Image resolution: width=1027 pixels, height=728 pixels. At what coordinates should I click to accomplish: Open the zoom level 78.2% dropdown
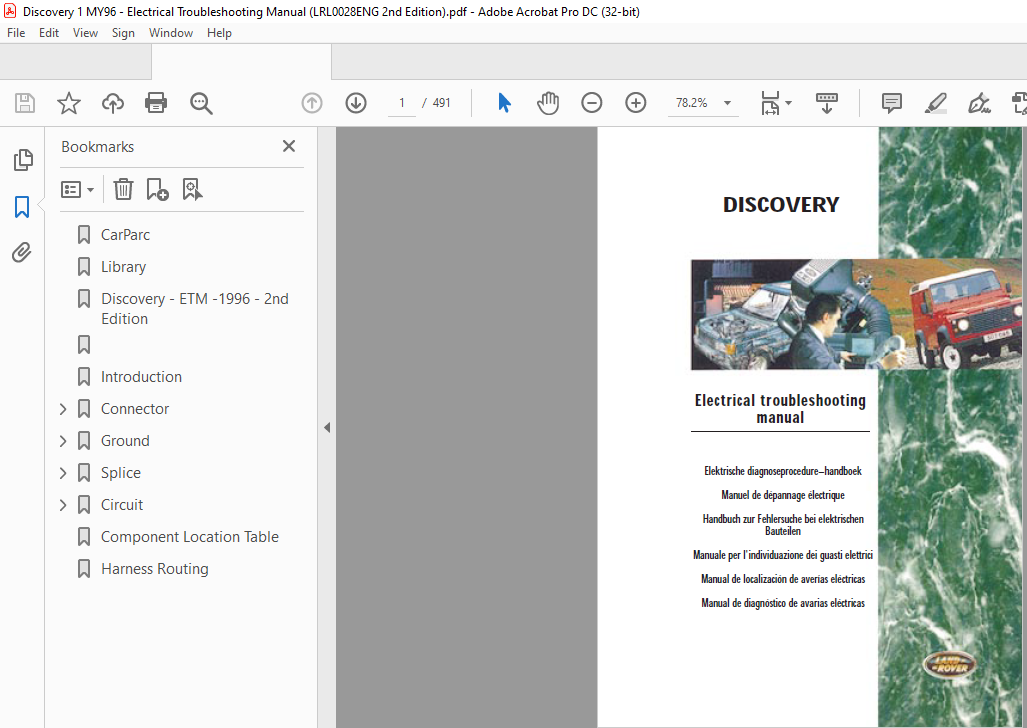coord(727,103)
